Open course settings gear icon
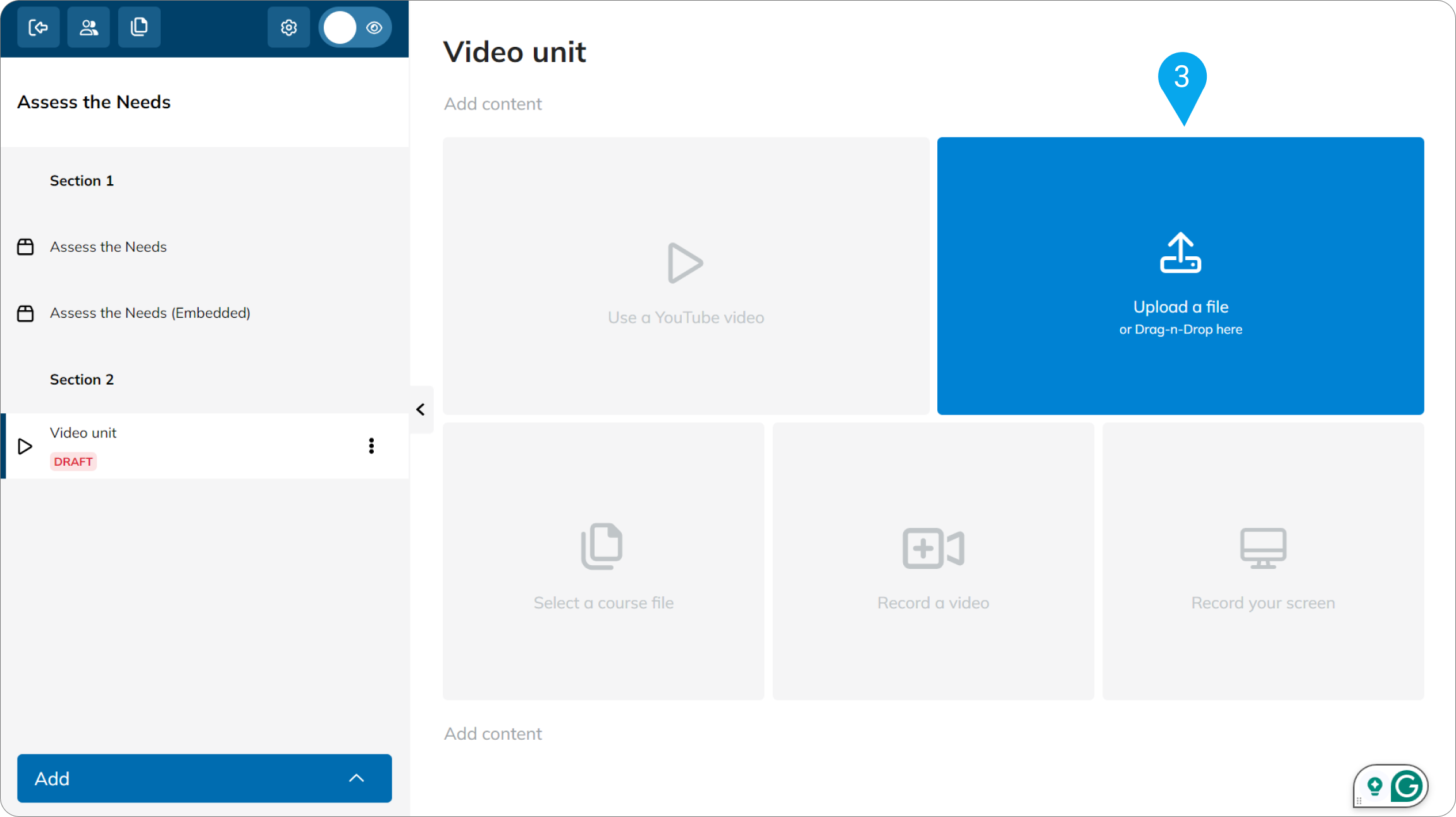 tap(289, 27)
